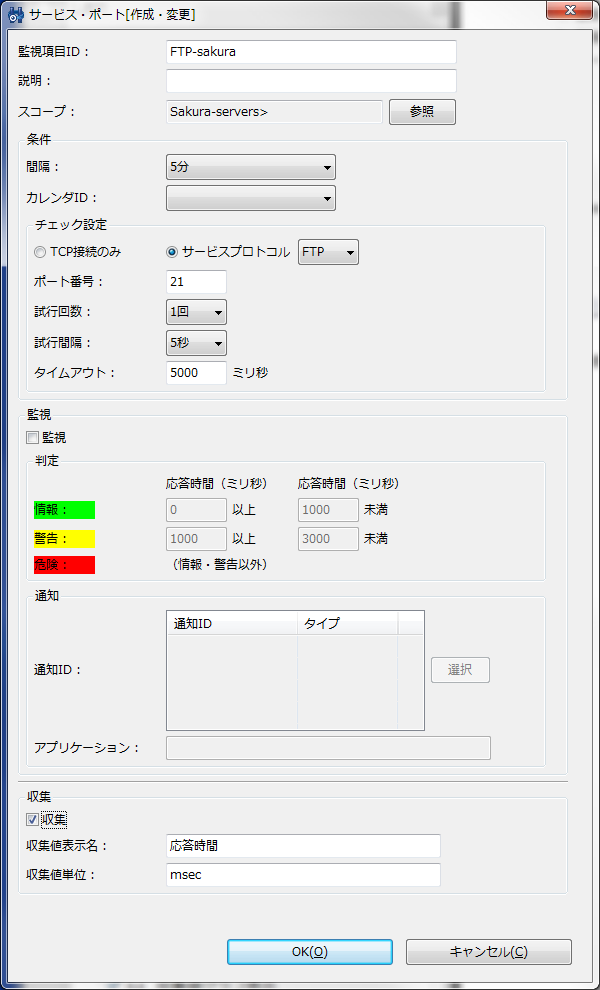Close the サービス・ポート dialog window
This screenshot has height=990, width=600.
[567, 11]
